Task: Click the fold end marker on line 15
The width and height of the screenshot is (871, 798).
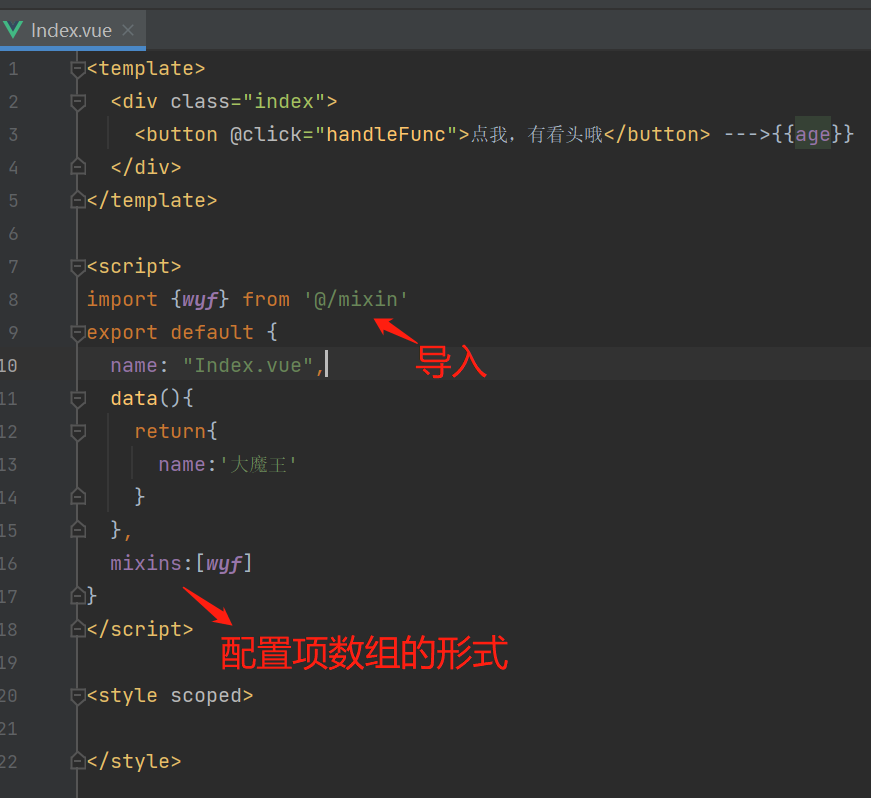Action: pyautogui.click(x=78, y=530)
